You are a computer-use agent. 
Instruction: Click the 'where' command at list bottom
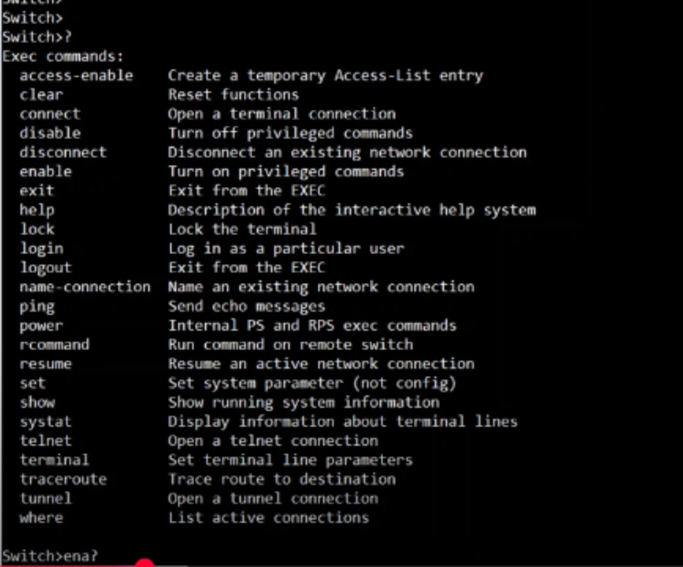(x=41, y=518)
